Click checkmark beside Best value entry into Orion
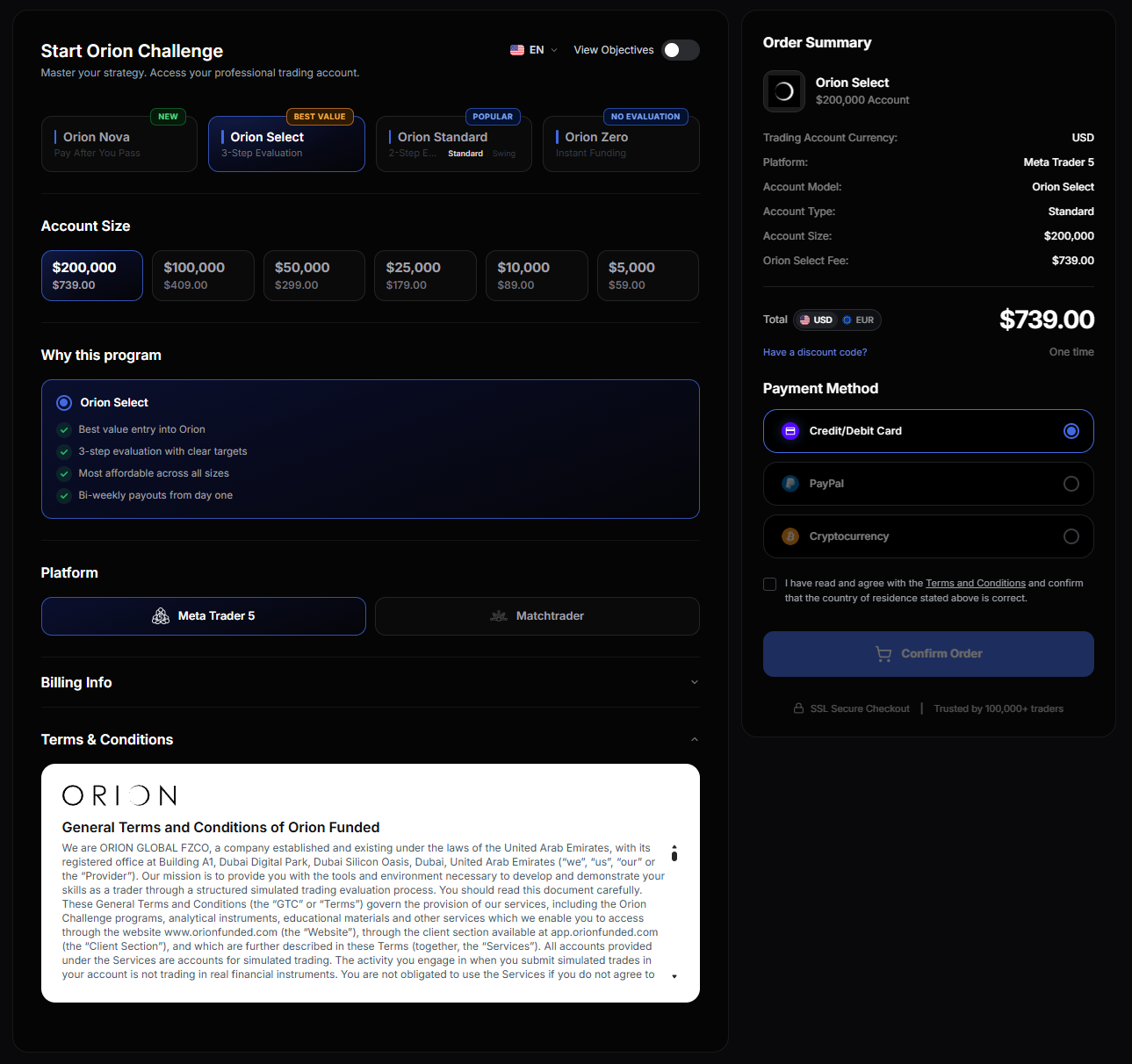 click(x=64, y=430)
